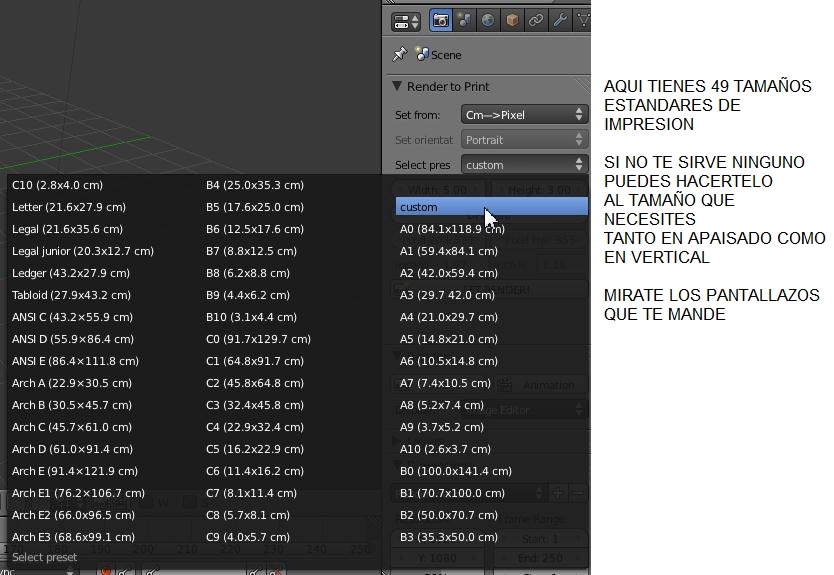Pick C1 (64.8x91.7 cm) from list
834x575 pixels.
click(255, 361)
